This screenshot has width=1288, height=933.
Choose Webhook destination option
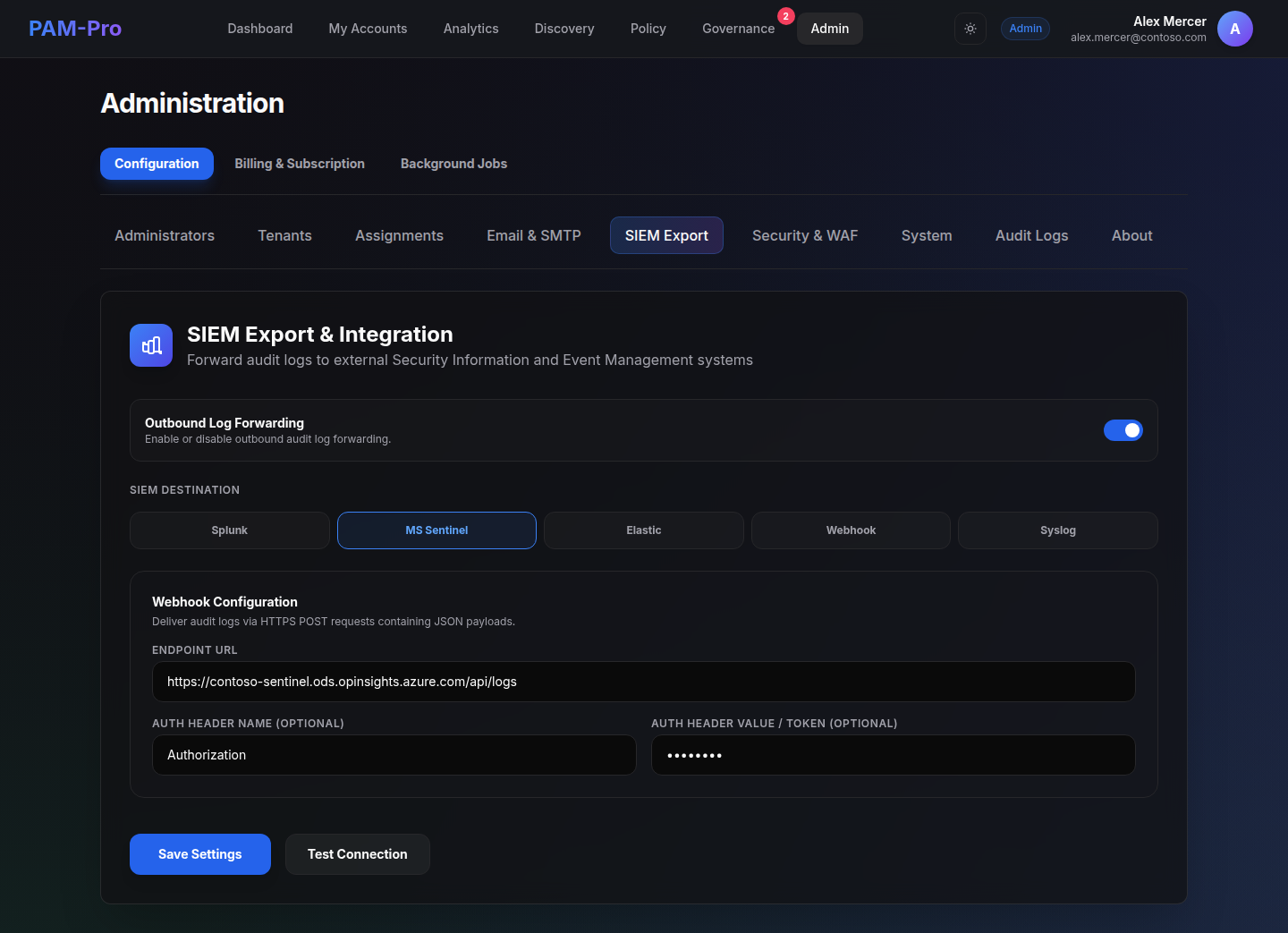[851, 530]
